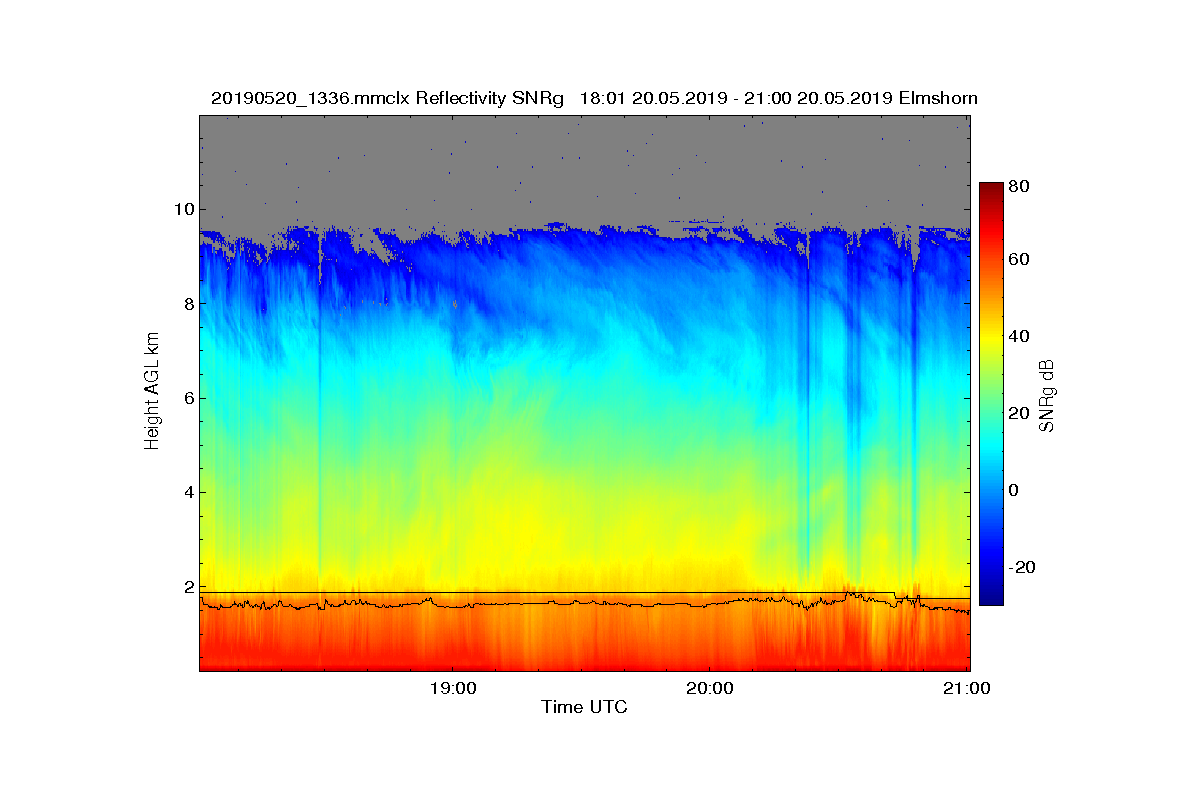Screen dimensions: 1200x800
Task: Click the 20:00 time tick label
Action: pos(710,688)
